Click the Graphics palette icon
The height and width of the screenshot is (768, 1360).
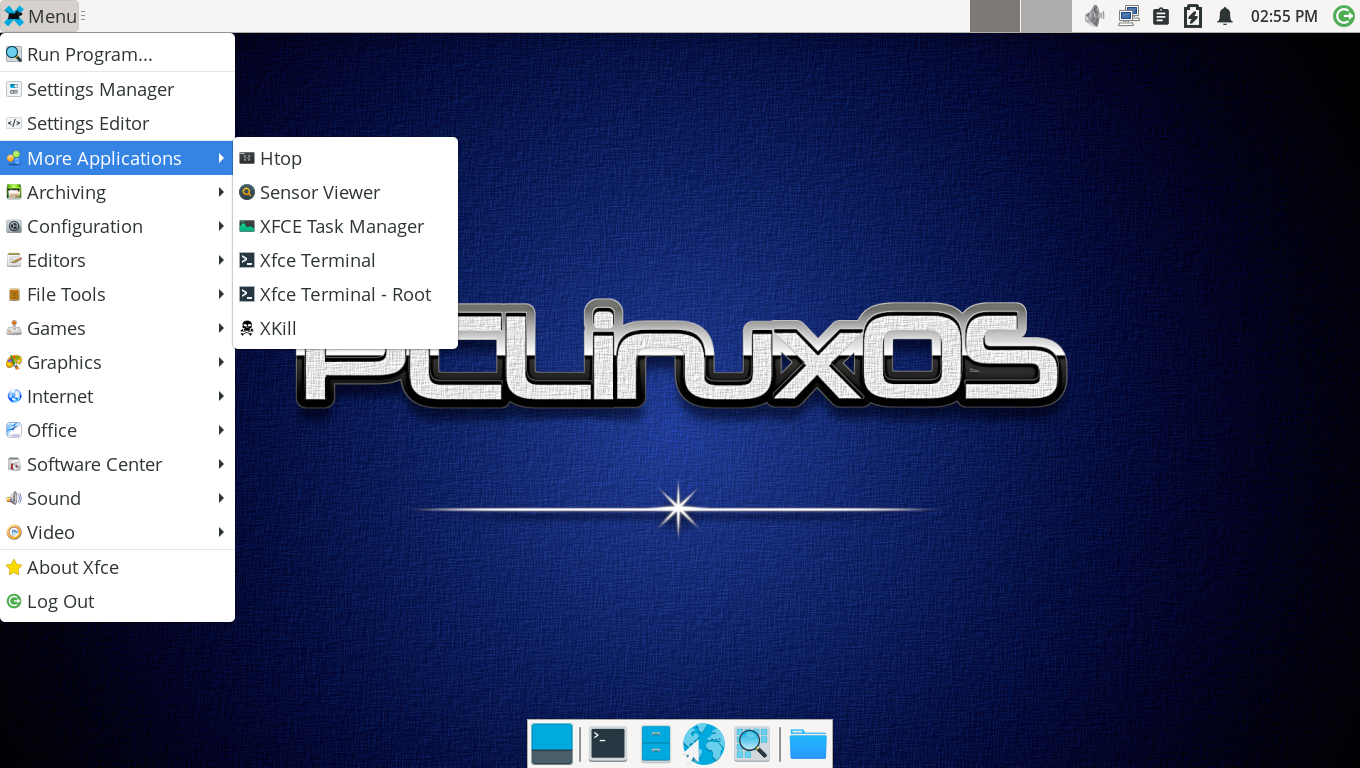click(14, 362)
